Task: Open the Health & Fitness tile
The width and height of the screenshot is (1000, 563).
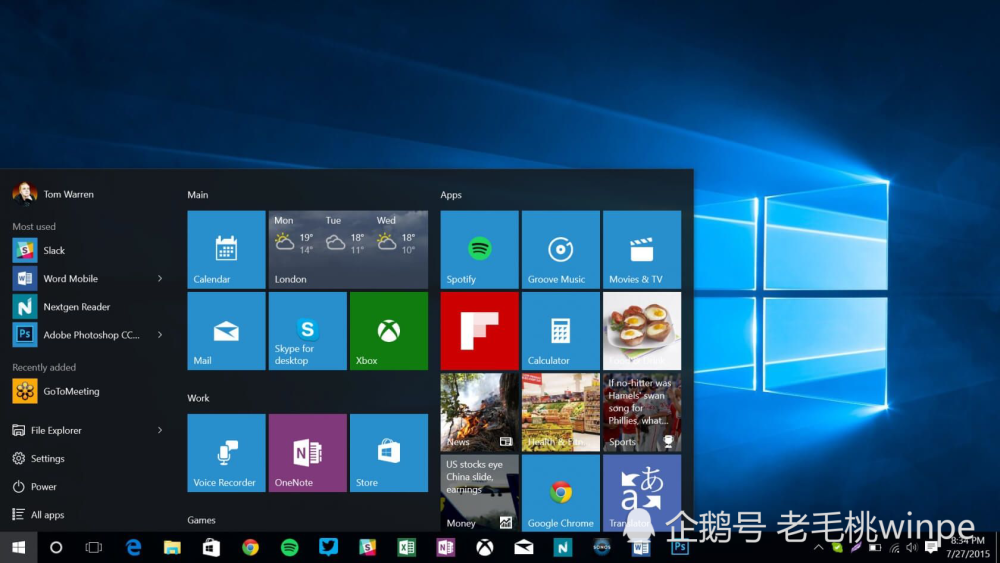Action: 561,413
